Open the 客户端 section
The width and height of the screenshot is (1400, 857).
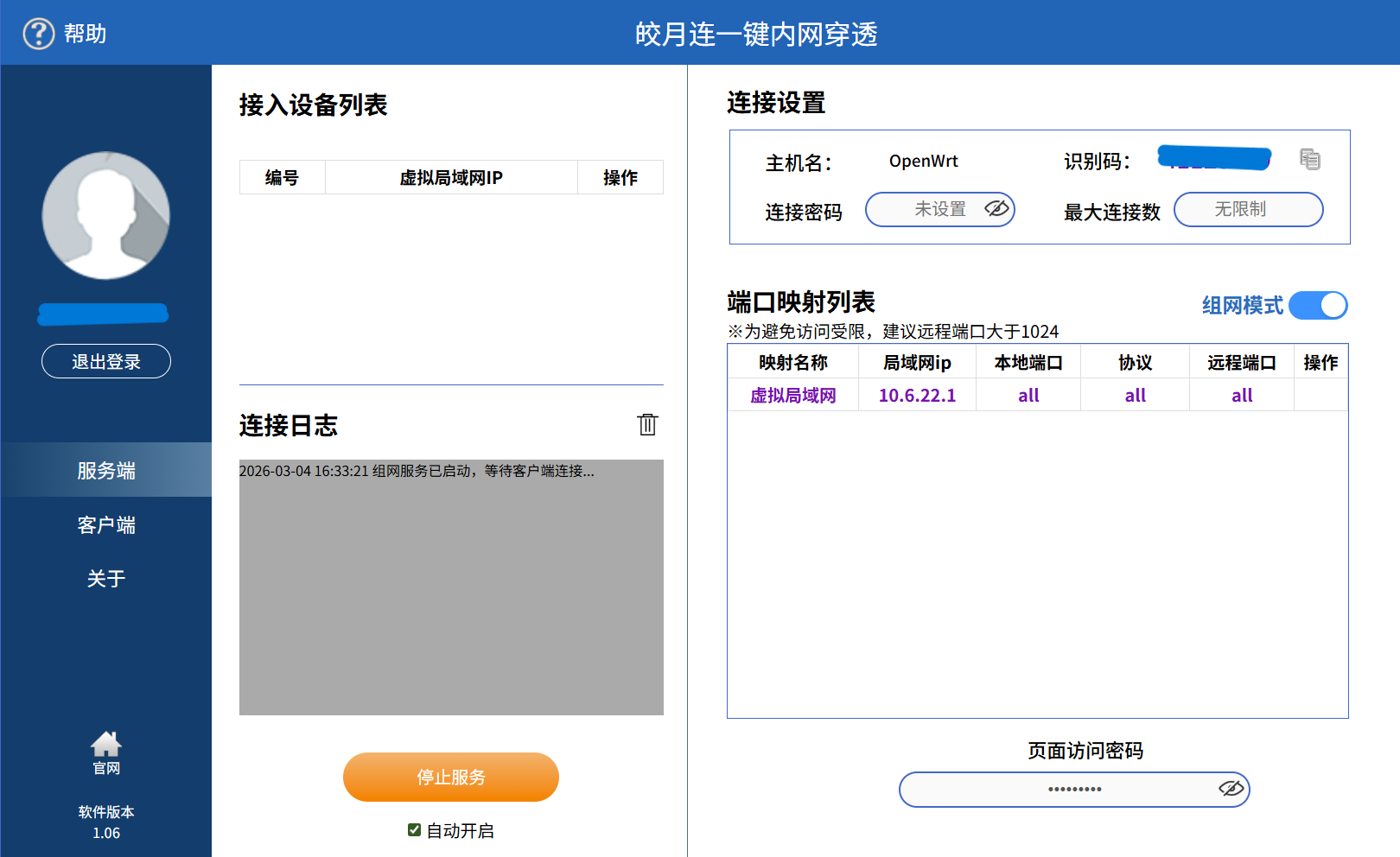pyautogui.click(x=106, y=524)
